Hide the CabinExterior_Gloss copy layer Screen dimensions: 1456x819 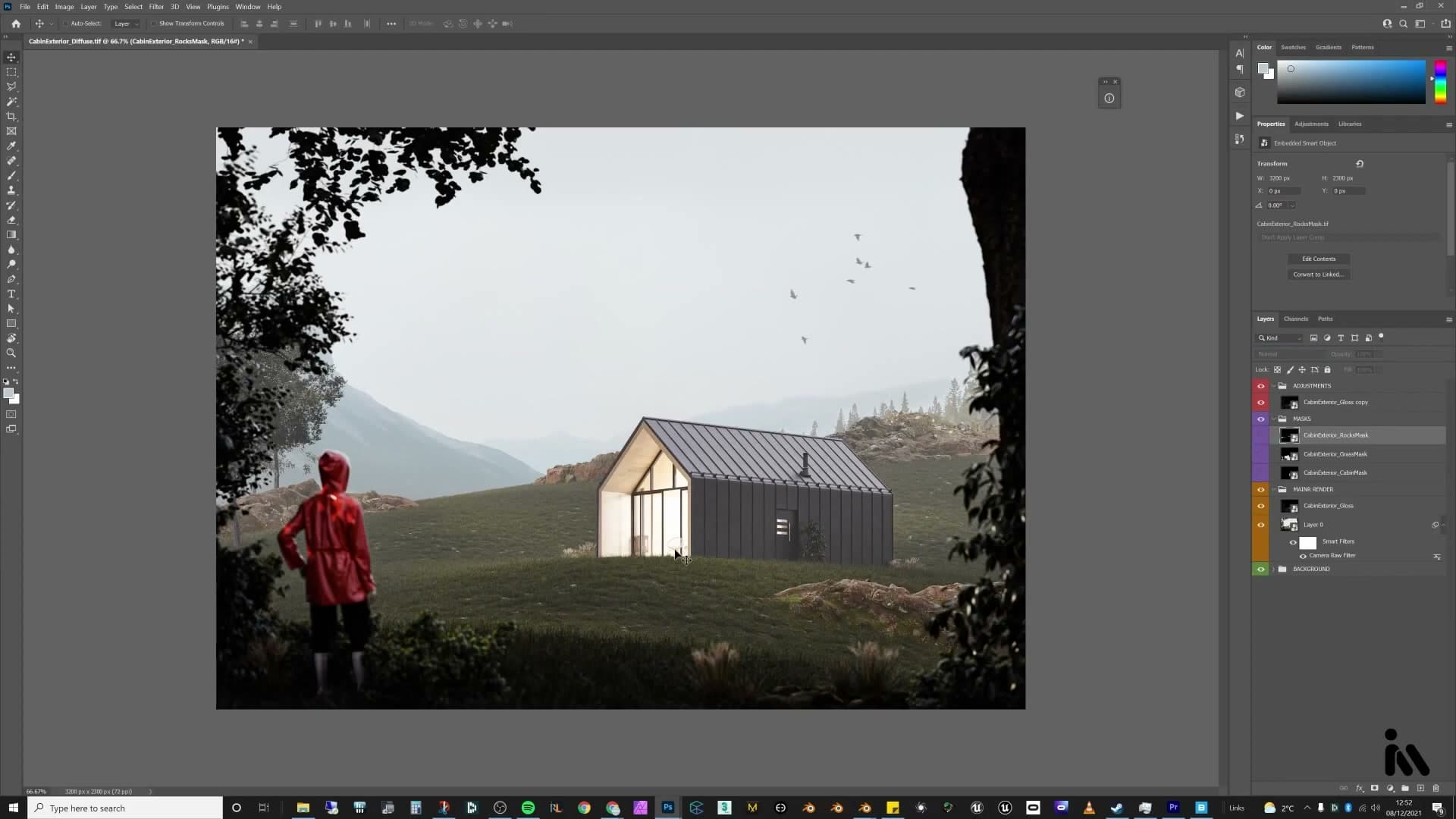(1261, 403)
